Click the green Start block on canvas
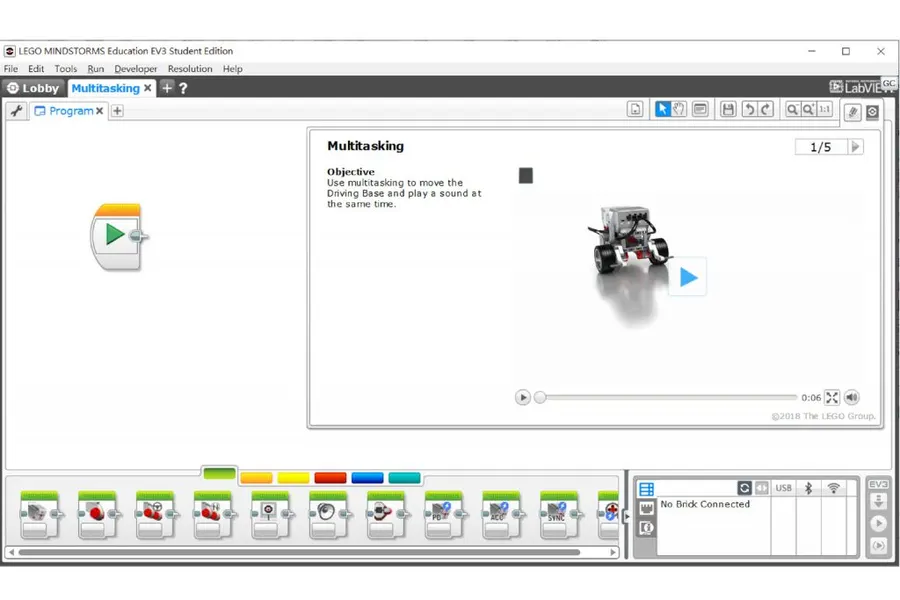 point(117,236)
